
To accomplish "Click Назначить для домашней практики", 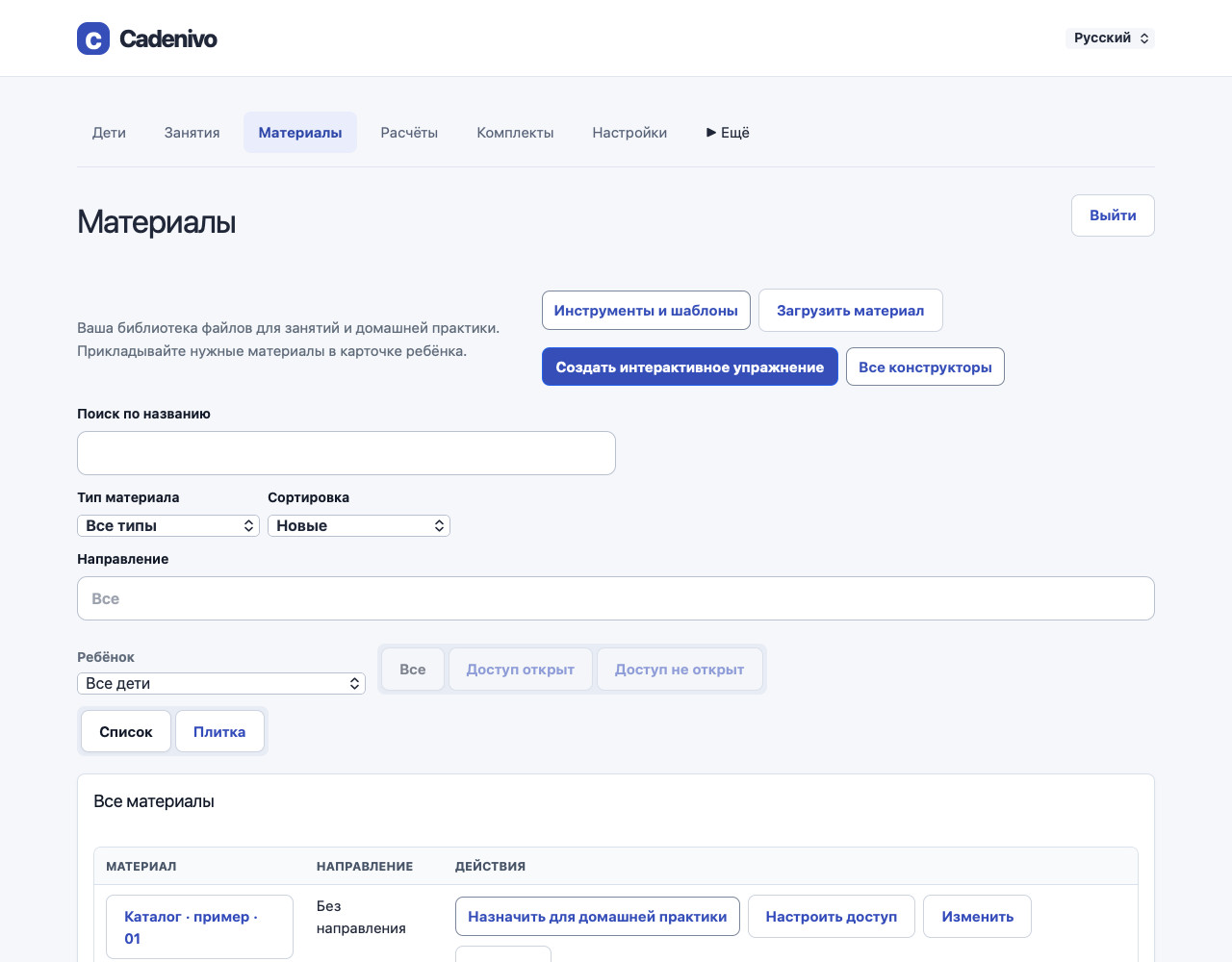I will [x=598, y=917].
